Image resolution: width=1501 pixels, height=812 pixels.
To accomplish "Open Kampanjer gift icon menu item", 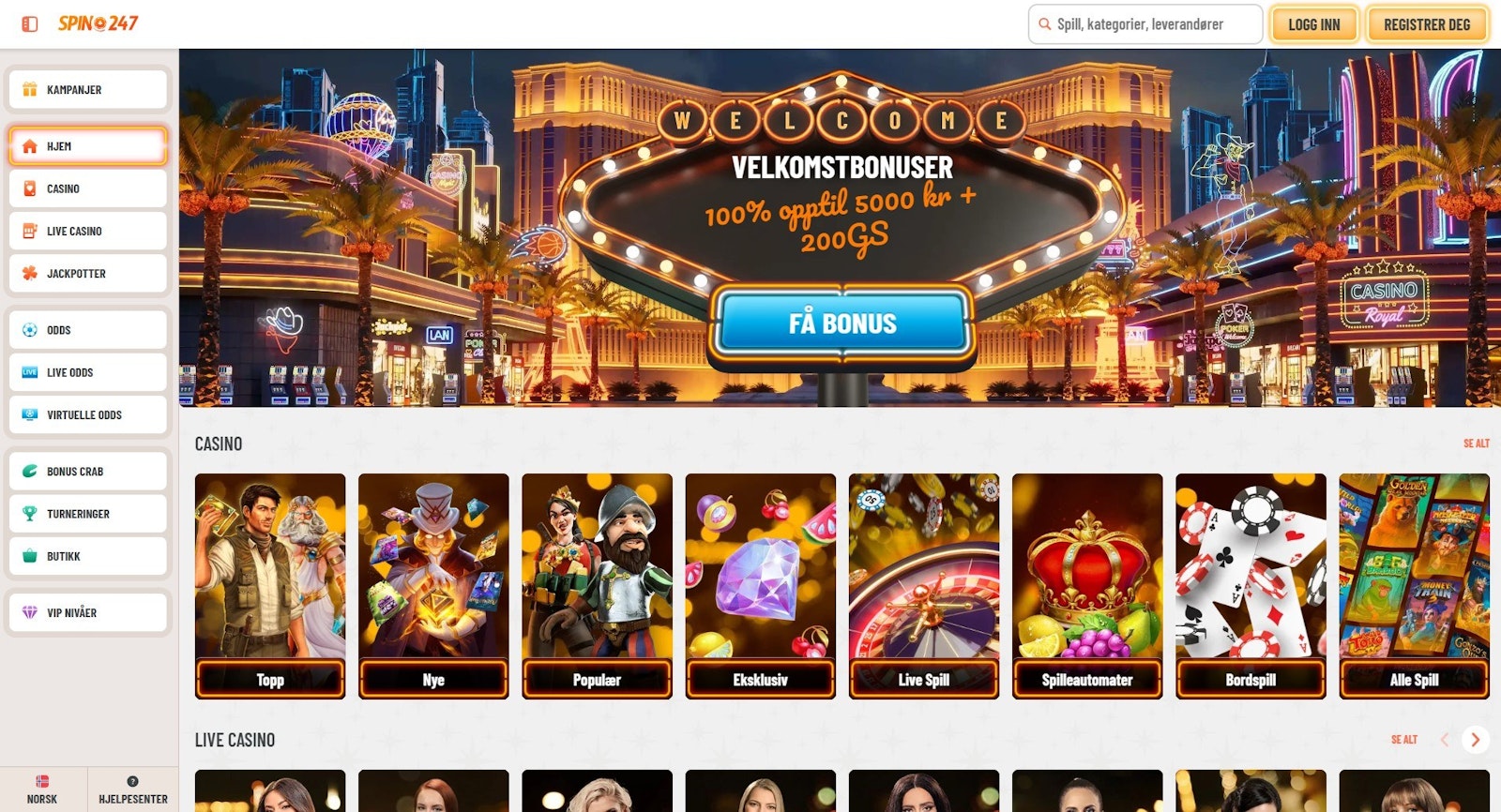I will tap(30, 90).
